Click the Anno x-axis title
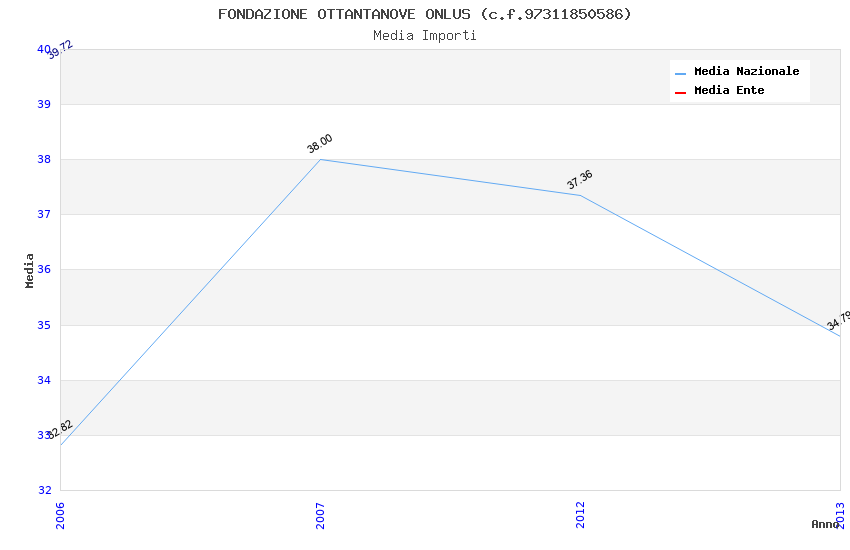Image resolution: width=850 pixels, height=550 pixels. 825,524
